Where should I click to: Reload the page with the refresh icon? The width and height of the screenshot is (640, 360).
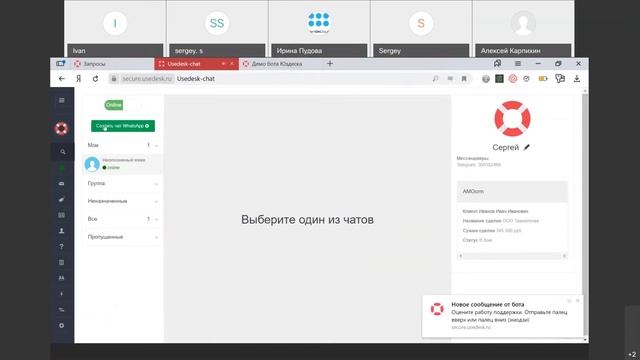(x=96, y=79)
